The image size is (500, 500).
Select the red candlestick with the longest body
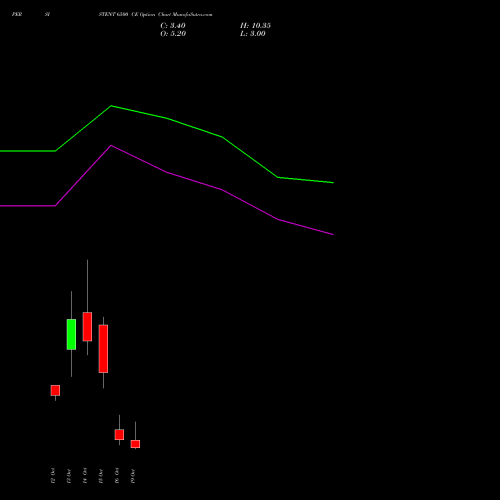coord(103,349)
